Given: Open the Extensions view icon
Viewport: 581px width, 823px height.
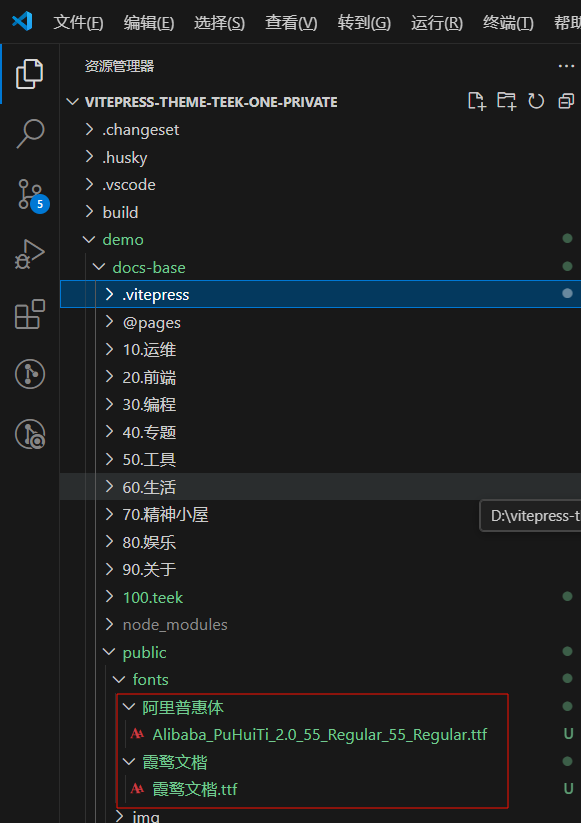Looking at the screenshot, I should coord(30,314).
